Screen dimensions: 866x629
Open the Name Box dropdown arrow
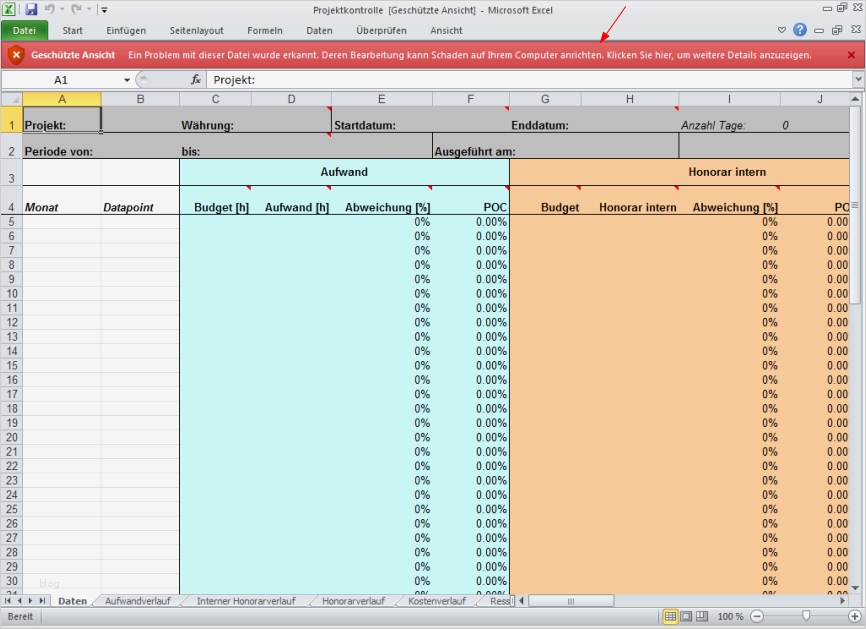[127, 80]
